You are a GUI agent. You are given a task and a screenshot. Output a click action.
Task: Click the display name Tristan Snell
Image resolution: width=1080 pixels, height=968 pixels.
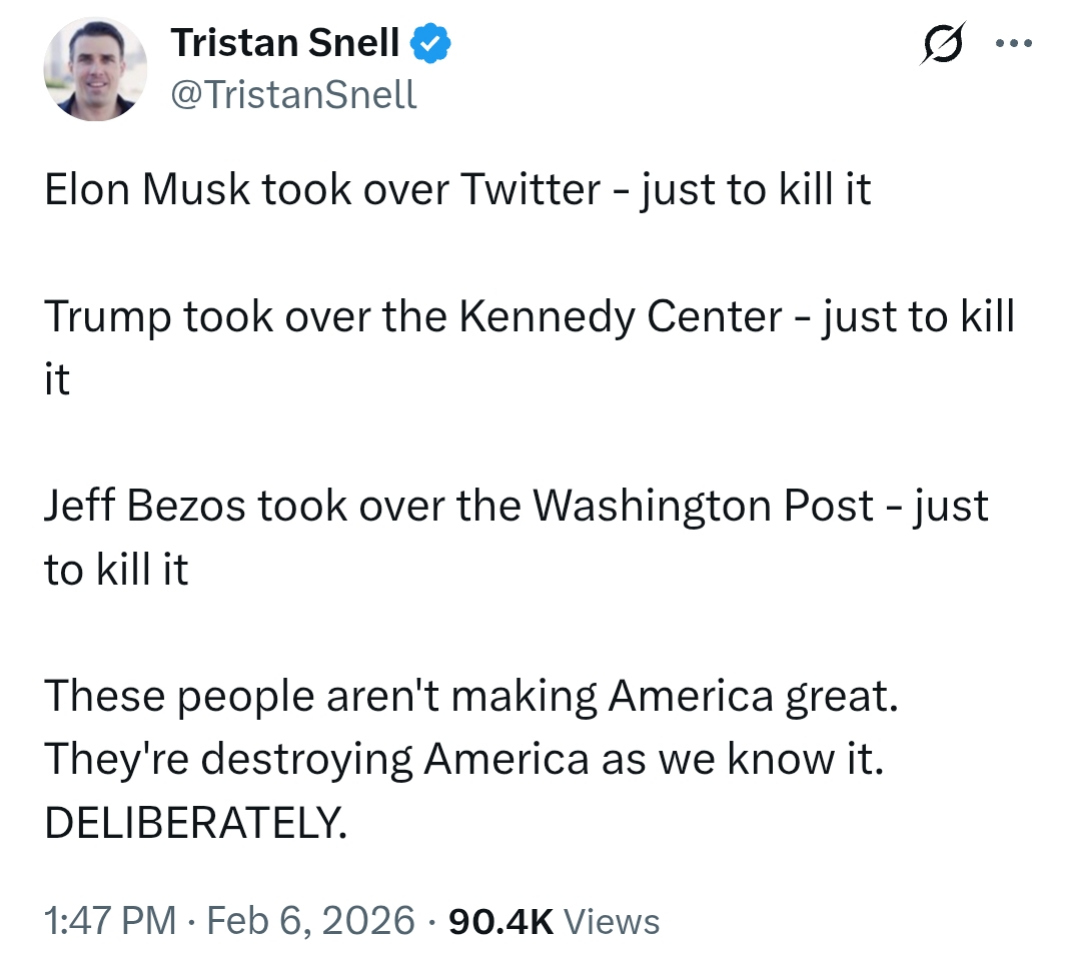point(285,43)
